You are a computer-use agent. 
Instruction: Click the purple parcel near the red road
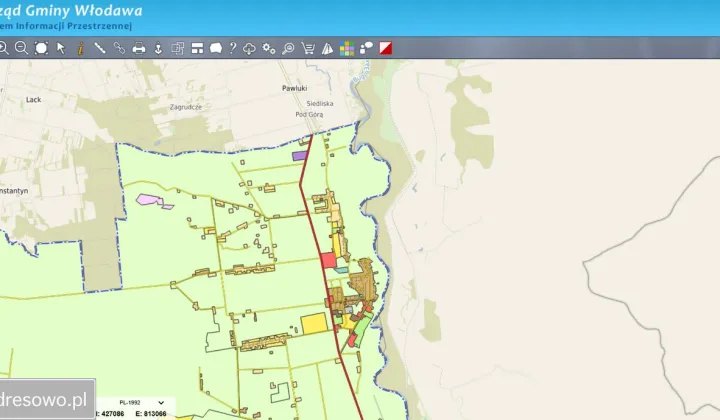(x=299, y=156)
